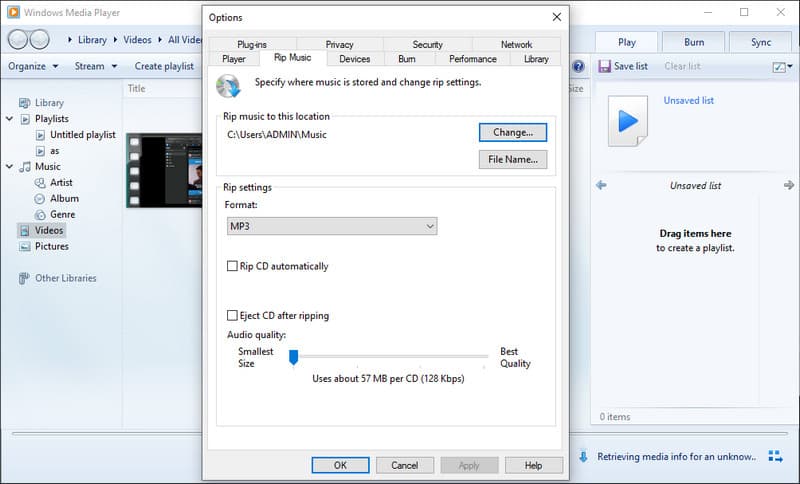Switch to the Player tab
The height and width of the screenshot is (484, 800).
tap(234, 59)
